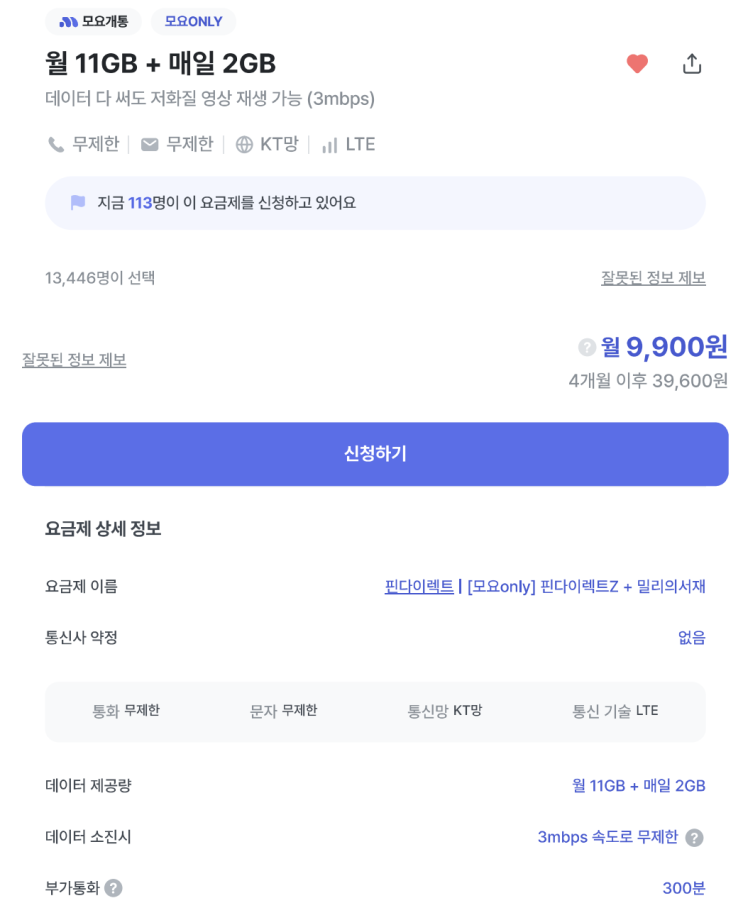Click the phone call icon
The width and height of the screenshot is (743, 903).
tap(56, 145)
